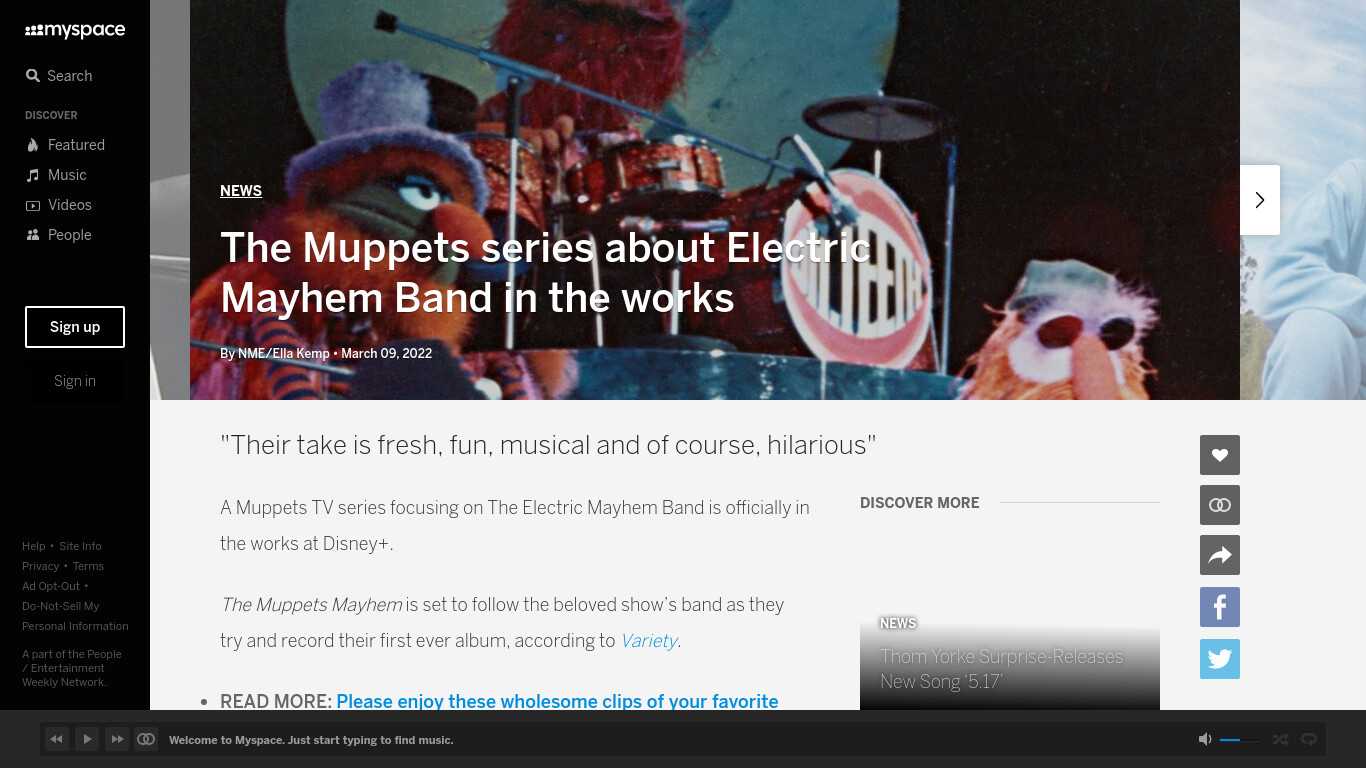This screenshot has height=768, width=1366.
Task: Share on Facebook icon
Action: tap(1220, 607)
